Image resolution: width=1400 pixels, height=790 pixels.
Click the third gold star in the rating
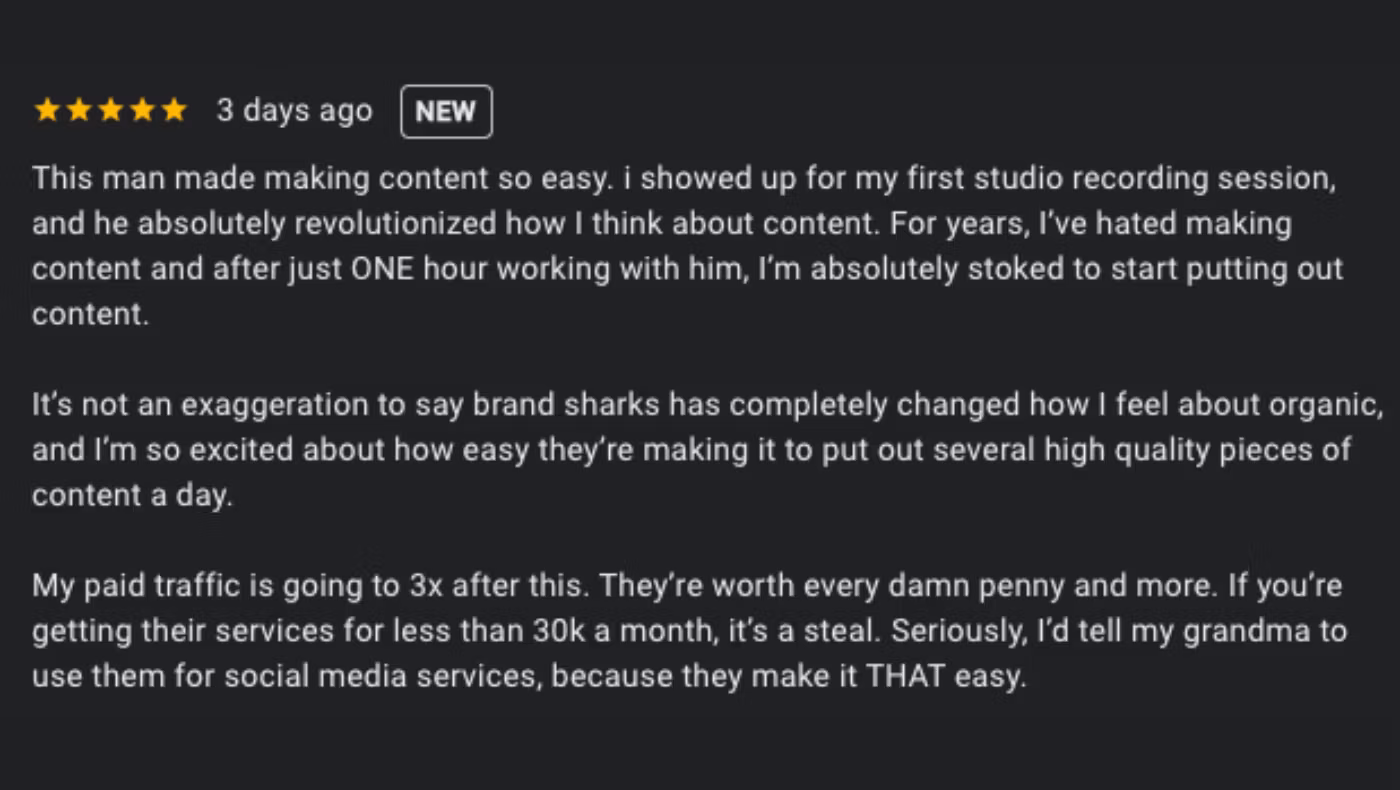(x=110, y=110)
